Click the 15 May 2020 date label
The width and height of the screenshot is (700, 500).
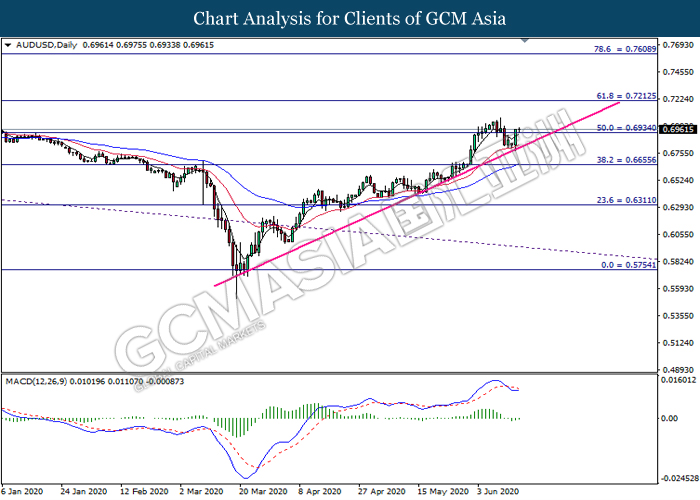[x=443, y=492]
